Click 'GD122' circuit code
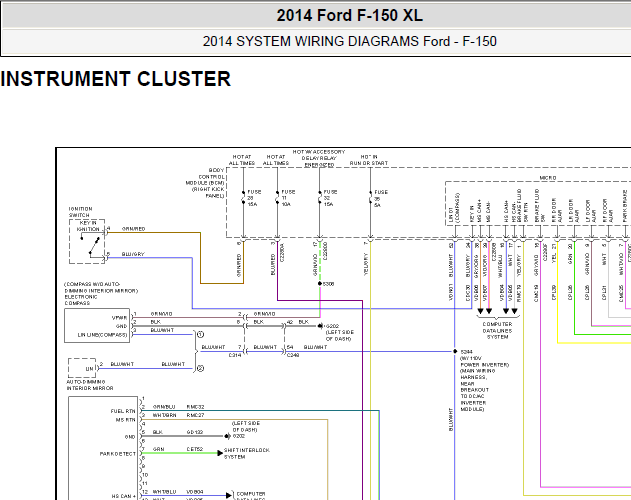The image size is (631, 500). coord(195,432)
